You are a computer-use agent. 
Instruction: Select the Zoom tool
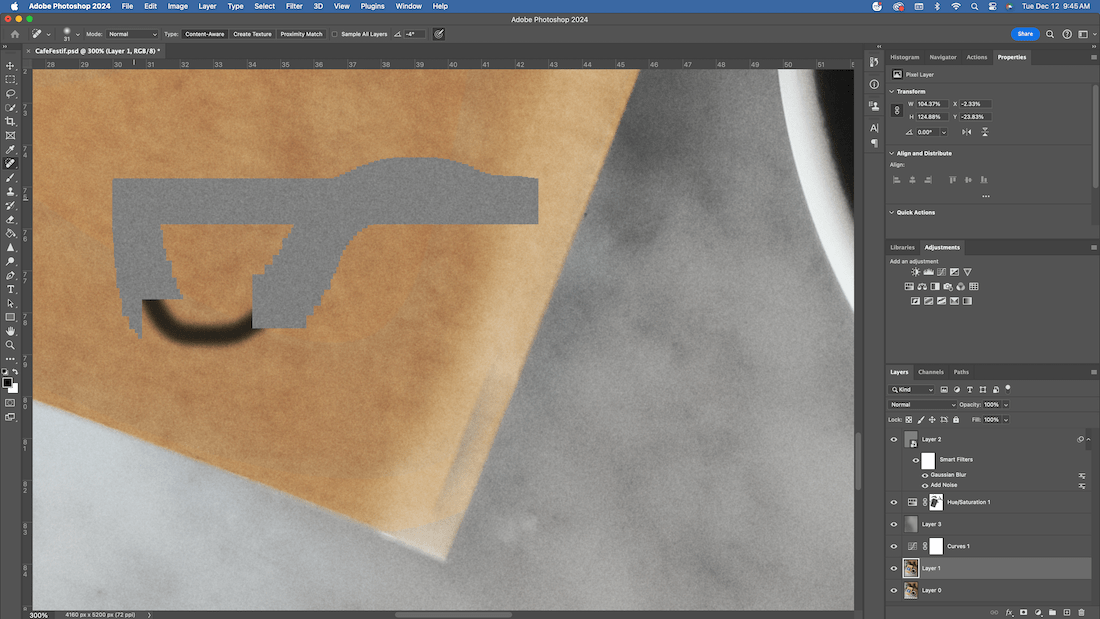coord(10,345)
